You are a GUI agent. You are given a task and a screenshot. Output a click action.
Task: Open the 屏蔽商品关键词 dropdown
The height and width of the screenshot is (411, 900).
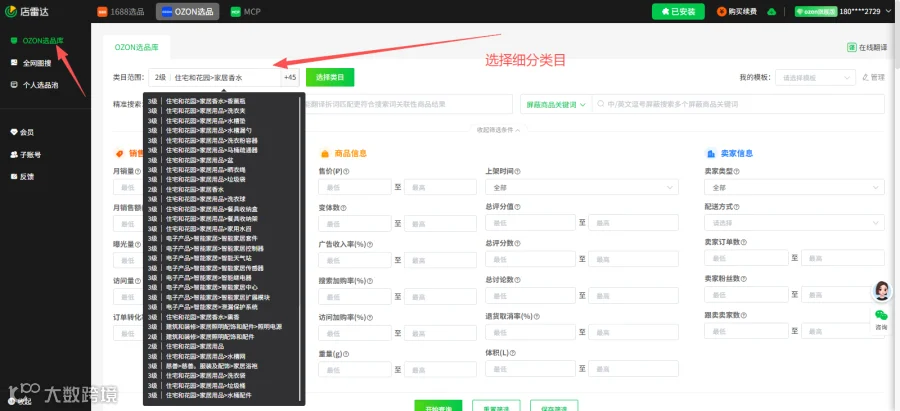coord(556,104)
